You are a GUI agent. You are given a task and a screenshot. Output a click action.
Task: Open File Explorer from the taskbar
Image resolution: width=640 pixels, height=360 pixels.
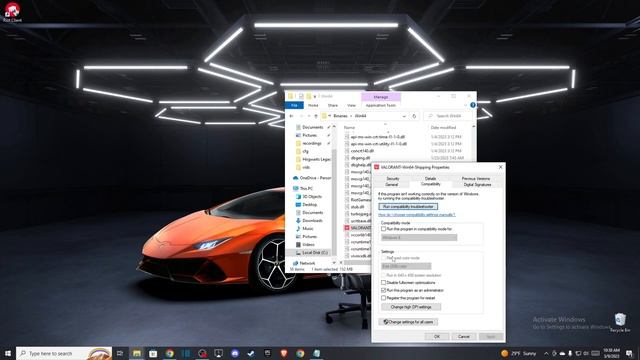pyautogui.click(x=137, y=353)
